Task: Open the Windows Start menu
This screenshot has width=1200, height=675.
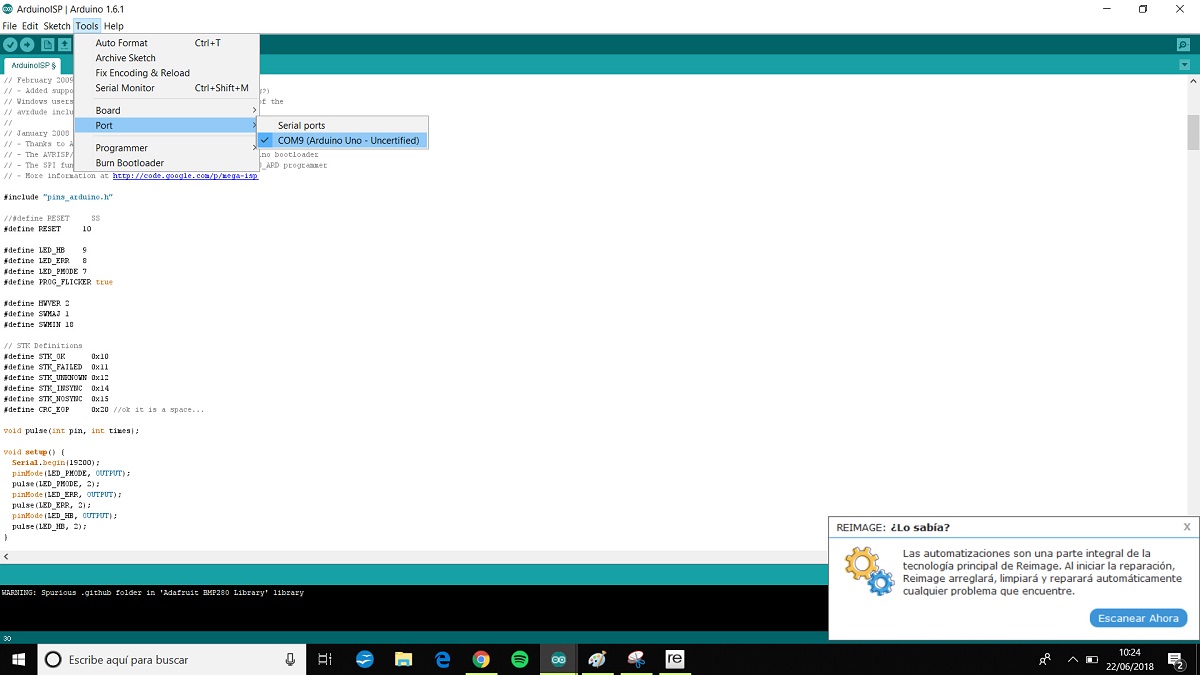Action: coord(18,659)
